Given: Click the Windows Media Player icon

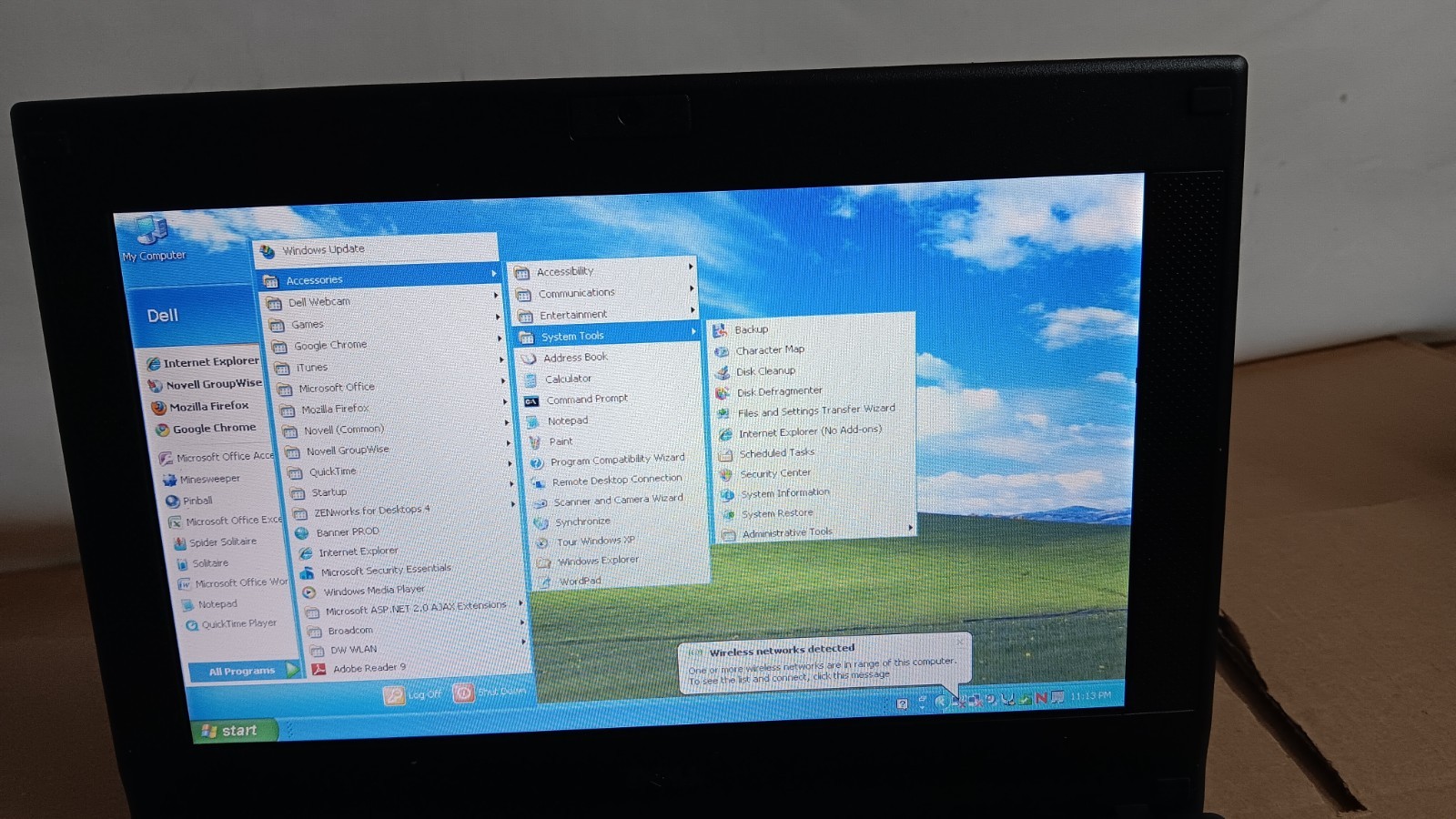Looking at the screenshot, I should 309,592.
